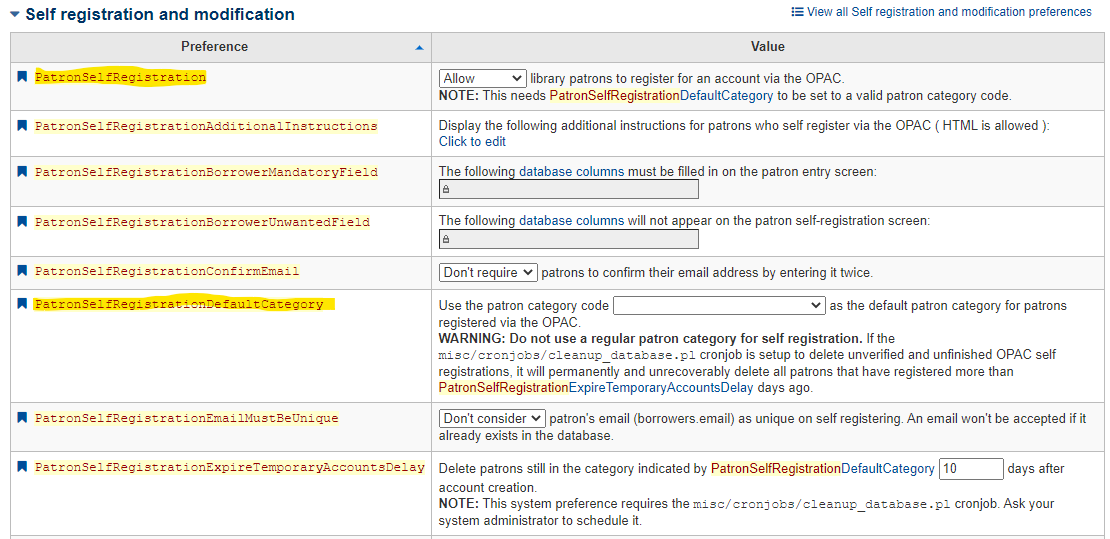Click bookmark icon for PatronSelfRegistrationAdditionalInstructions
1110x539 pixels.
coord(23,125)
